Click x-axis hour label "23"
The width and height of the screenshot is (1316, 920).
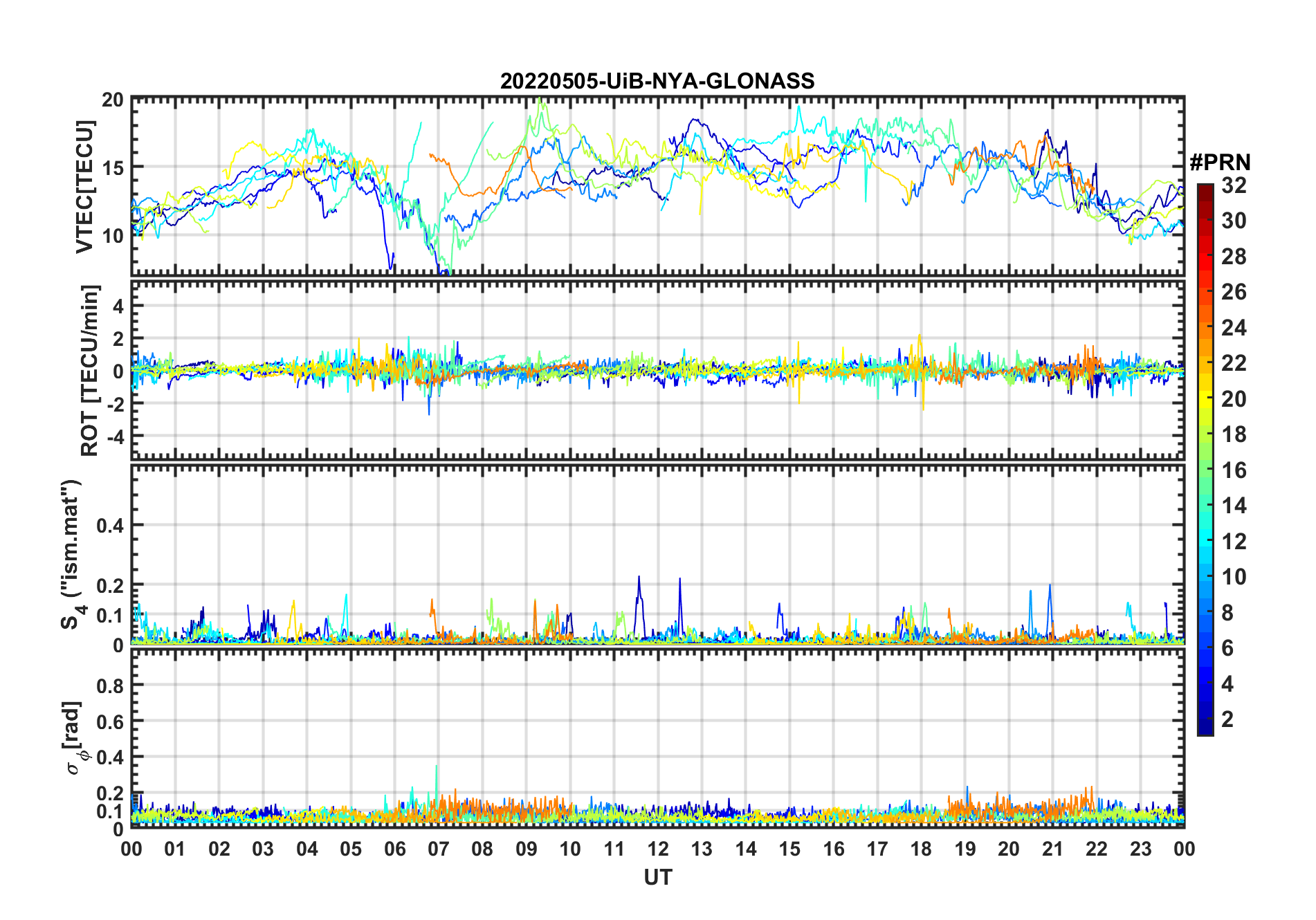click(1141, 849)
